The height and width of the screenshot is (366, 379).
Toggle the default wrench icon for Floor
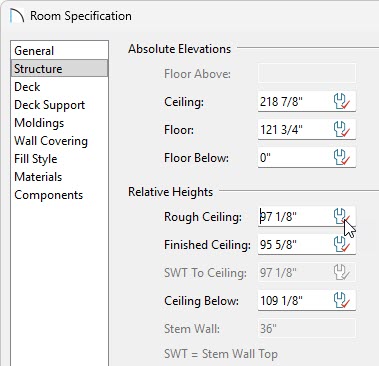click(342, 130)
